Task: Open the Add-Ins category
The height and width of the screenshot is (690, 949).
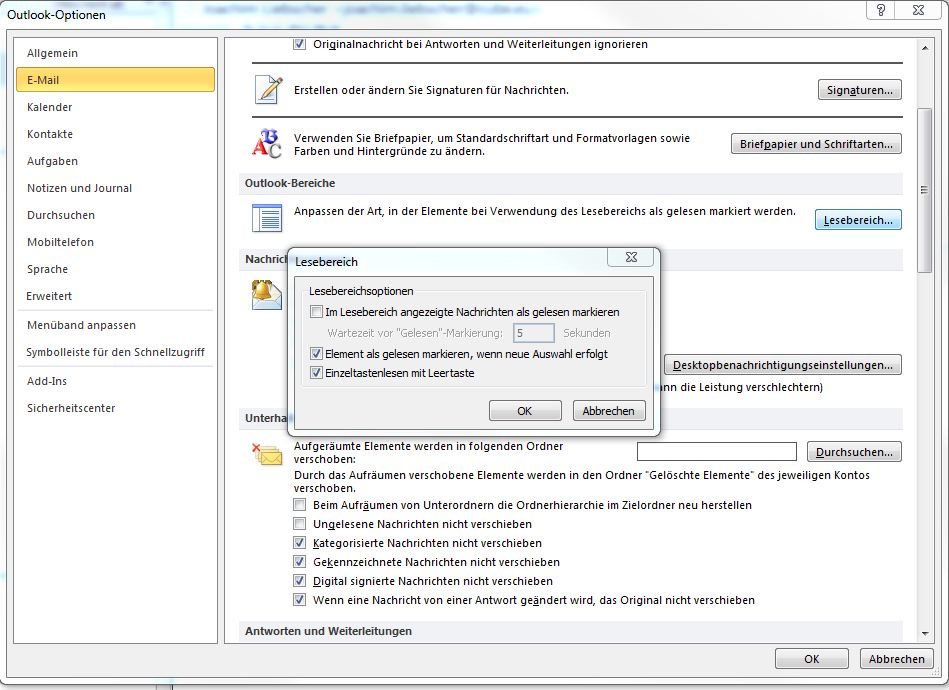Action: click(x=116, y=381)
